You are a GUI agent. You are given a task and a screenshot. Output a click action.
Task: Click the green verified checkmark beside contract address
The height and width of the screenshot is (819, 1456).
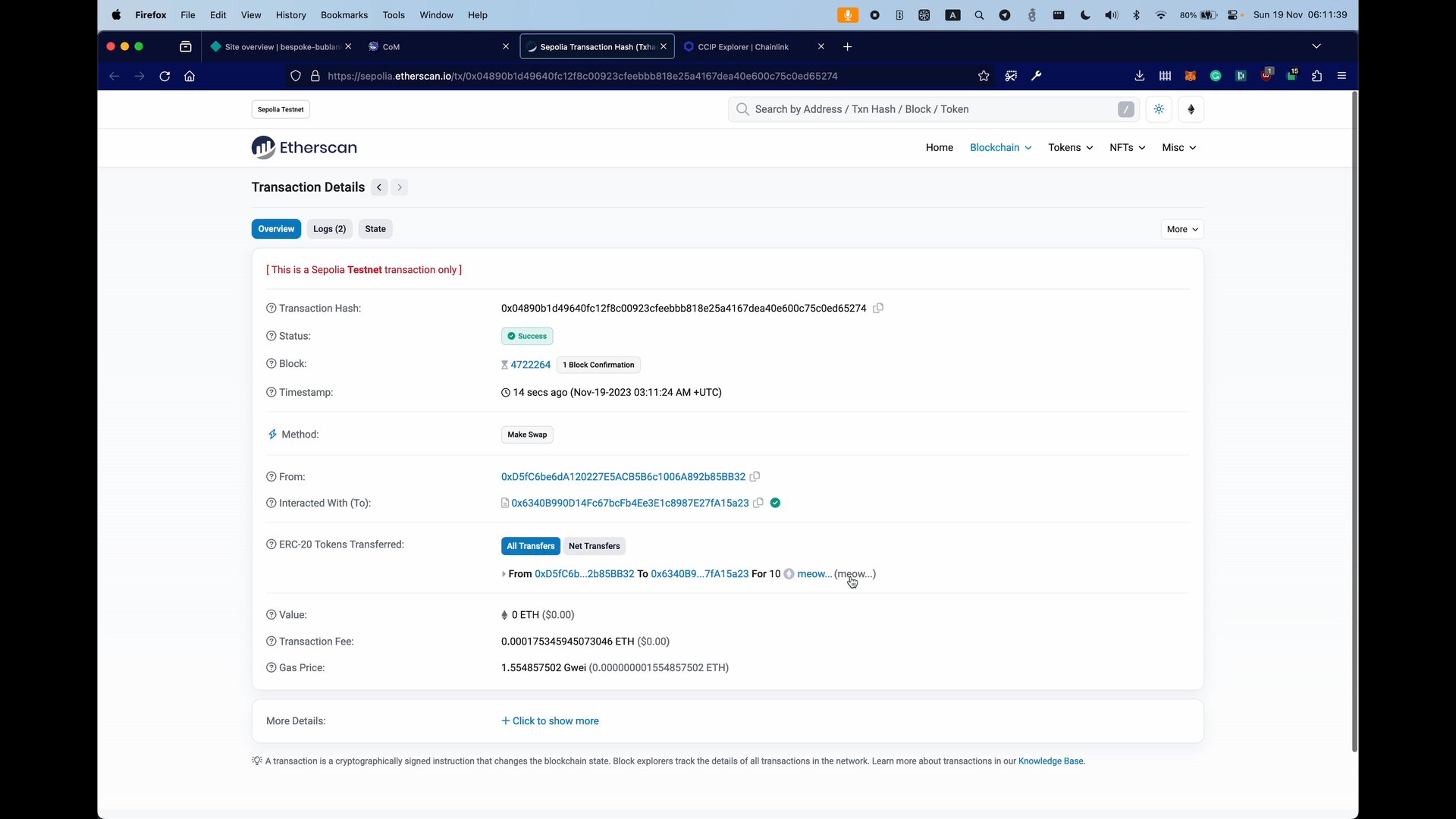775,503
